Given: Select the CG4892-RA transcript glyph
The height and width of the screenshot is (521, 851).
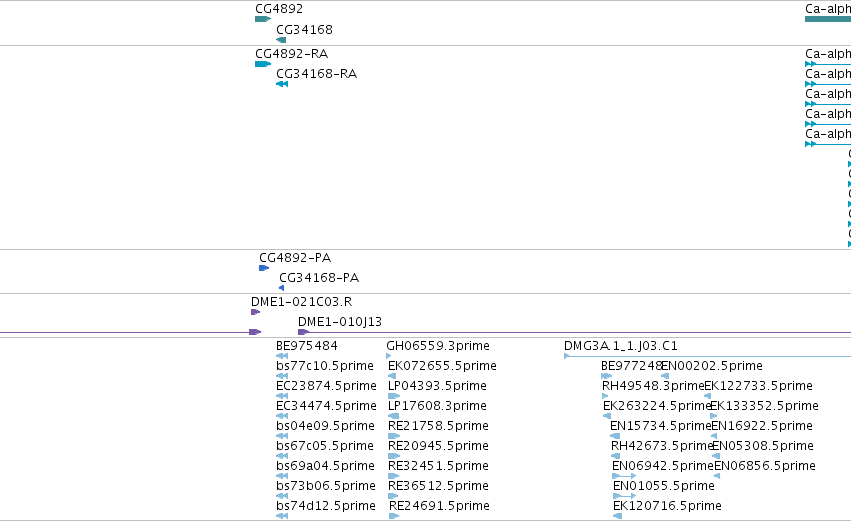Looking at the screenshot, I should pos(263,64).
